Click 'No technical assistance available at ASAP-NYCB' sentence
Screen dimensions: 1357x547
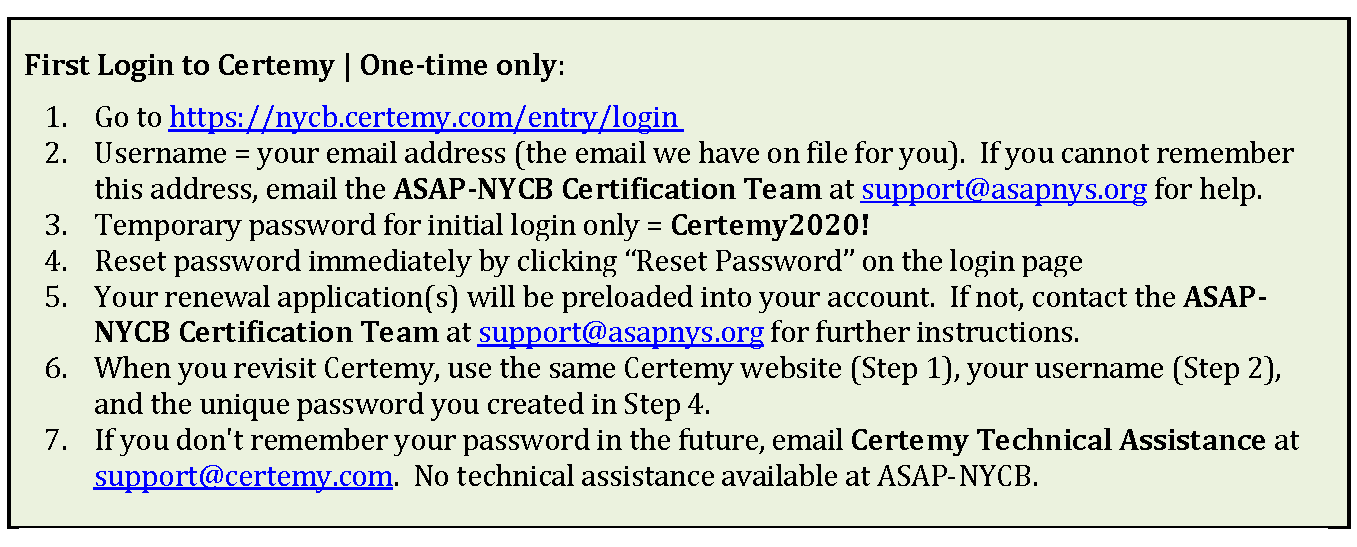click(727, 475)
